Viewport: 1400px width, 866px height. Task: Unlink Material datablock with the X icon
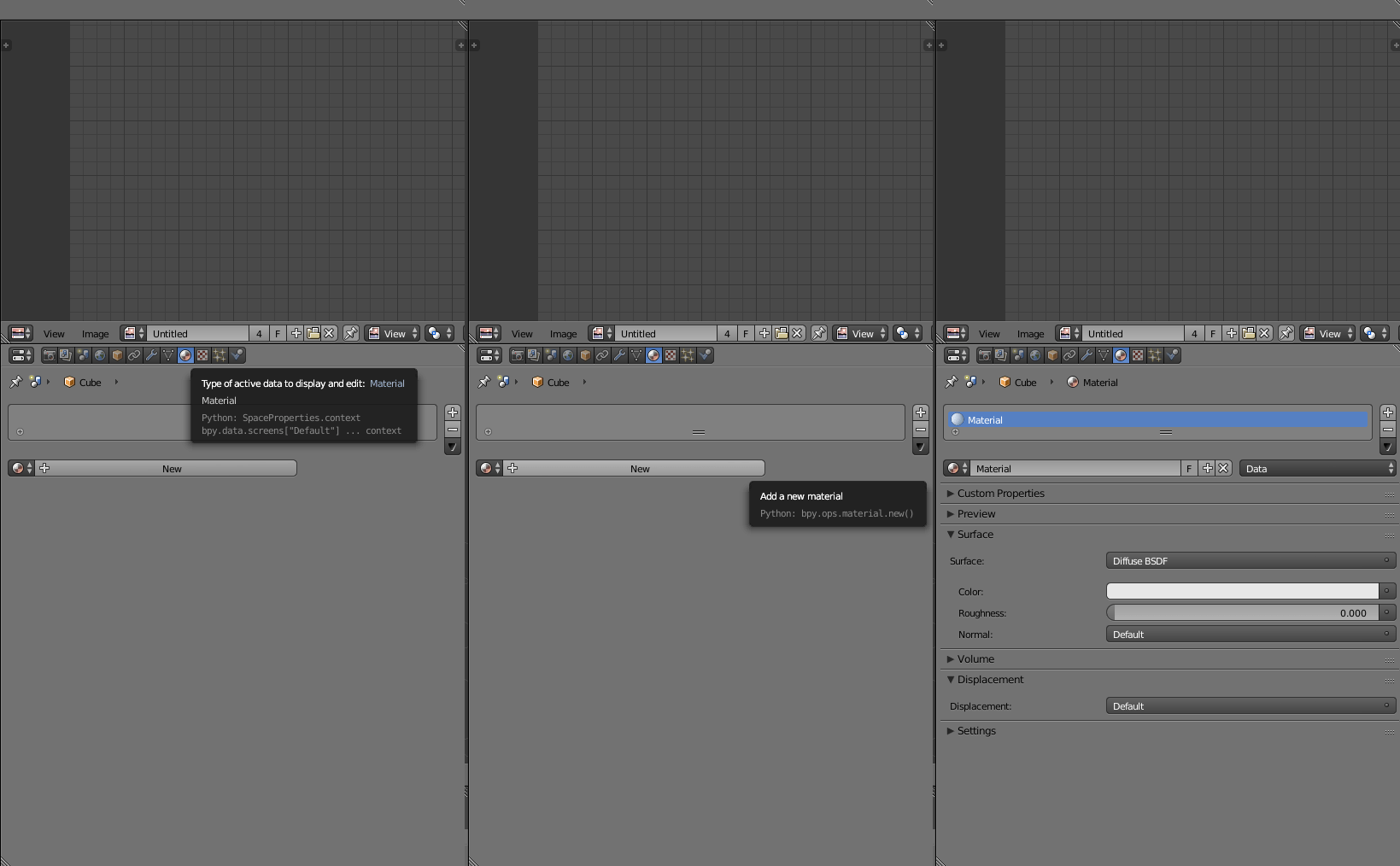(1224, 468)
